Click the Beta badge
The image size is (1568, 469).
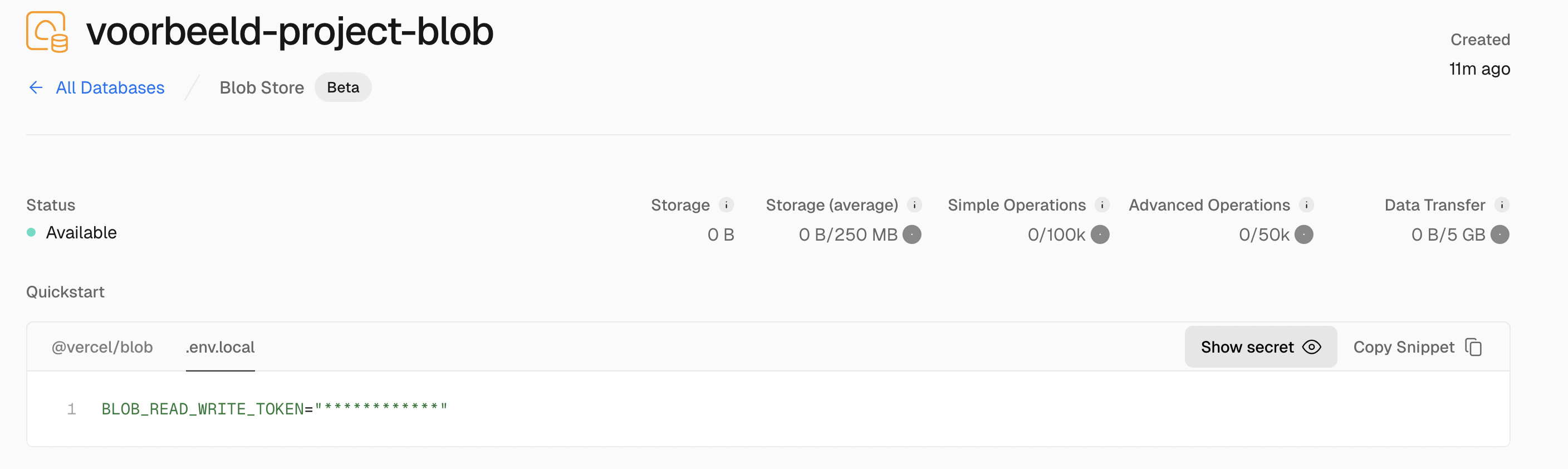click(342, 87)
